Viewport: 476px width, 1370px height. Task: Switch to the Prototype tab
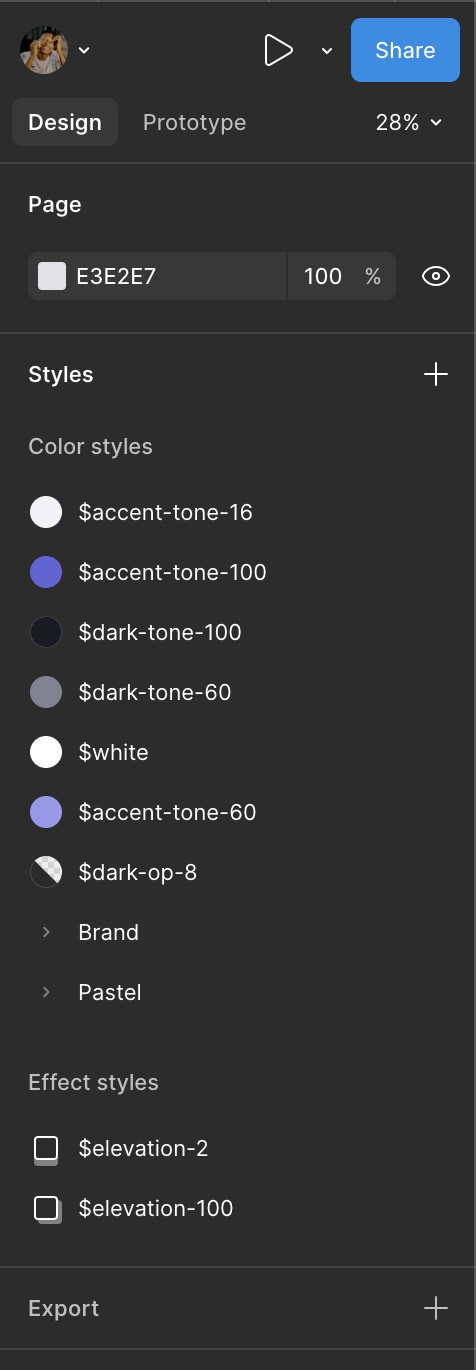coord(194,122)
